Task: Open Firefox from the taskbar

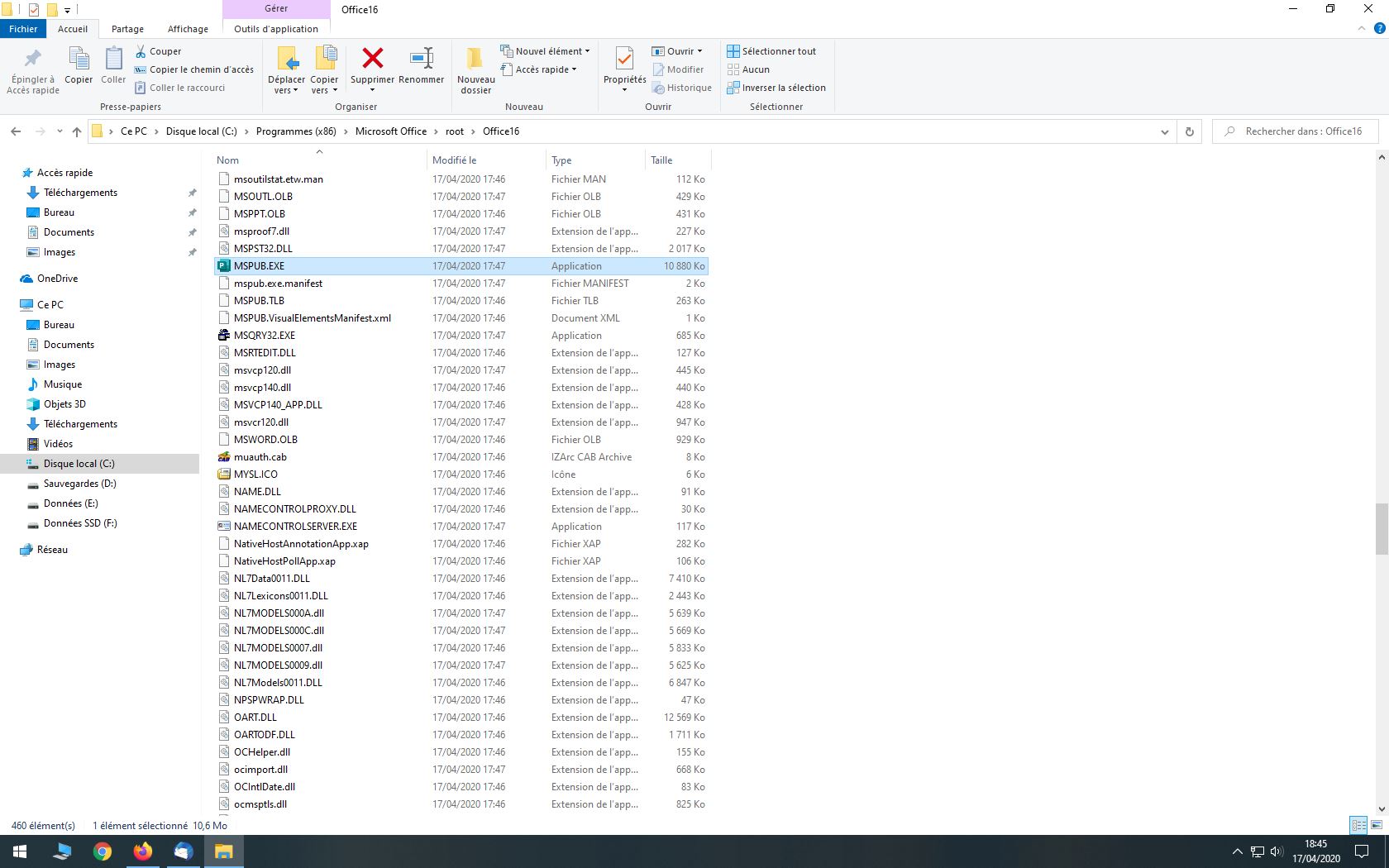Action: pyautogui.click(x=143, y=851)
